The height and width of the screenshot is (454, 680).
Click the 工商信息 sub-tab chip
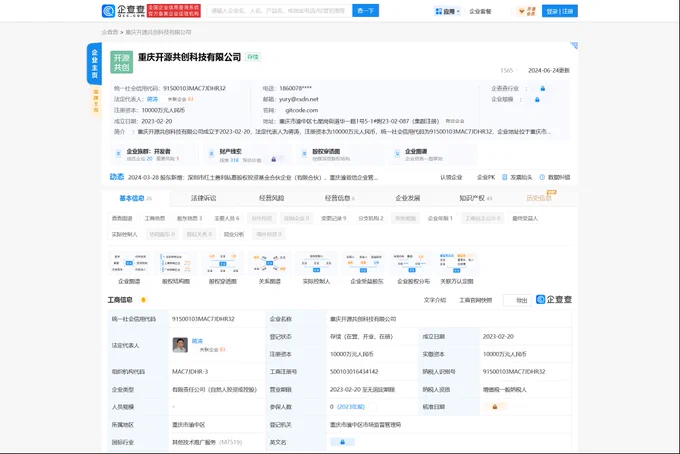[155, 219]
